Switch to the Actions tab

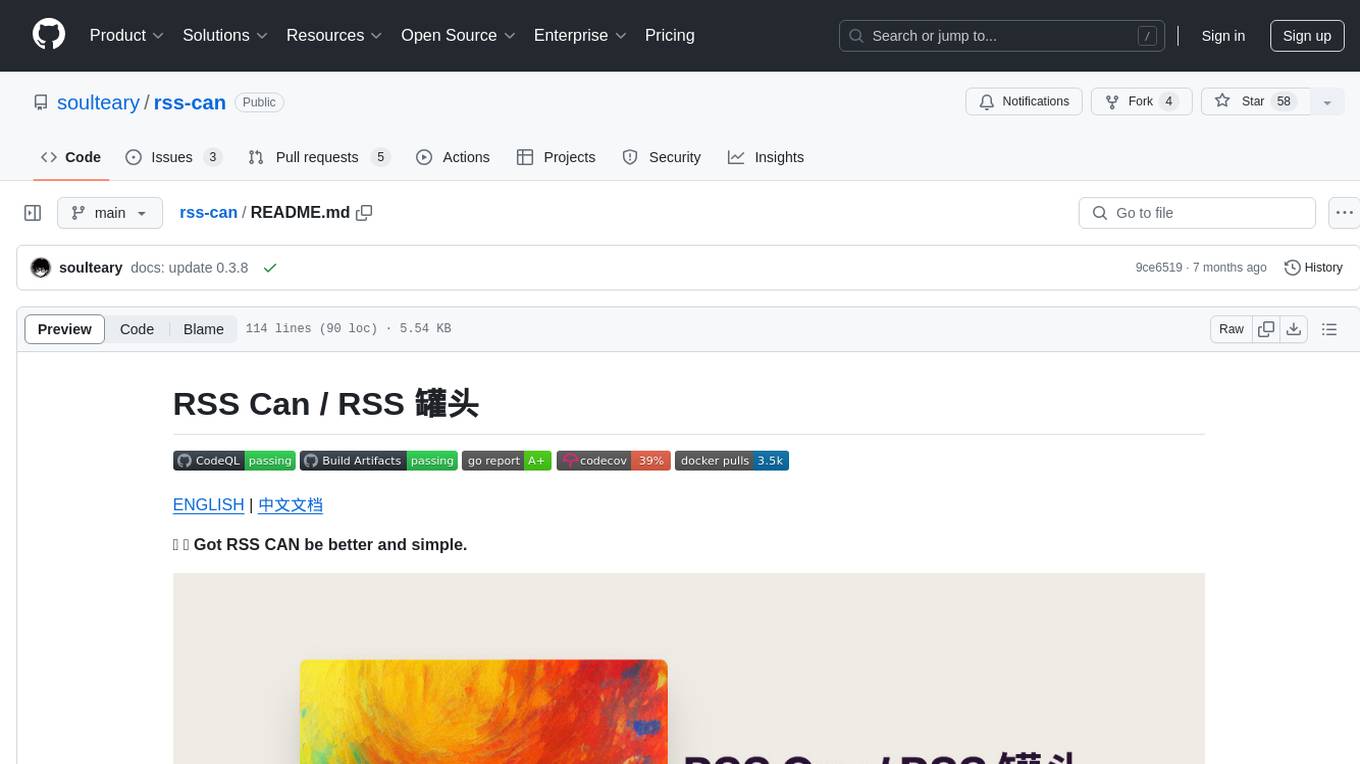[453, 157]
